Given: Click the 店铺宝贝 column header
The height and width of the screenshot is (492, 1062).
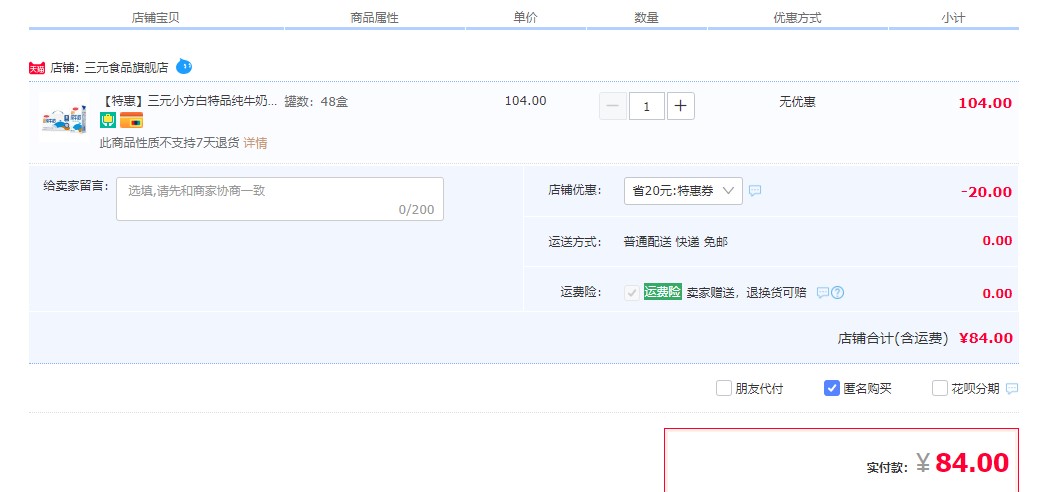Looking at the screenshot, I should pyautogui.click(x=156, y=18).
